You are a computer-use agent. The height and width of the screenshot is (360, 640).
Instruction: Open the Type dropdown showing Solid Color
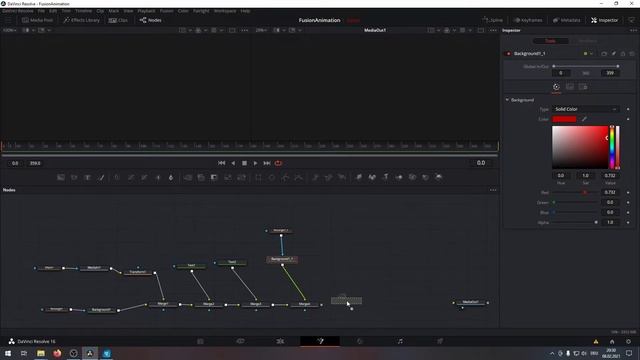586,109
